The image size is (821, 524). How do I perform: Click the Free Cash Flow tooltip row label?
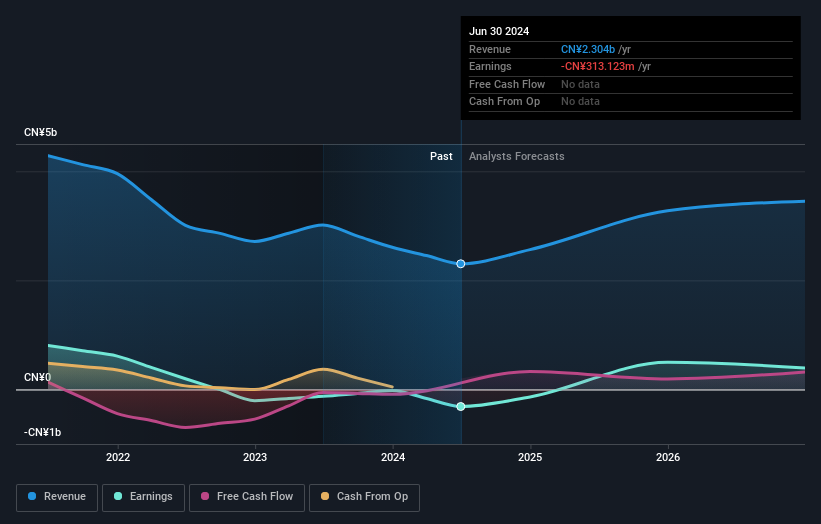(x=507, y=84)
